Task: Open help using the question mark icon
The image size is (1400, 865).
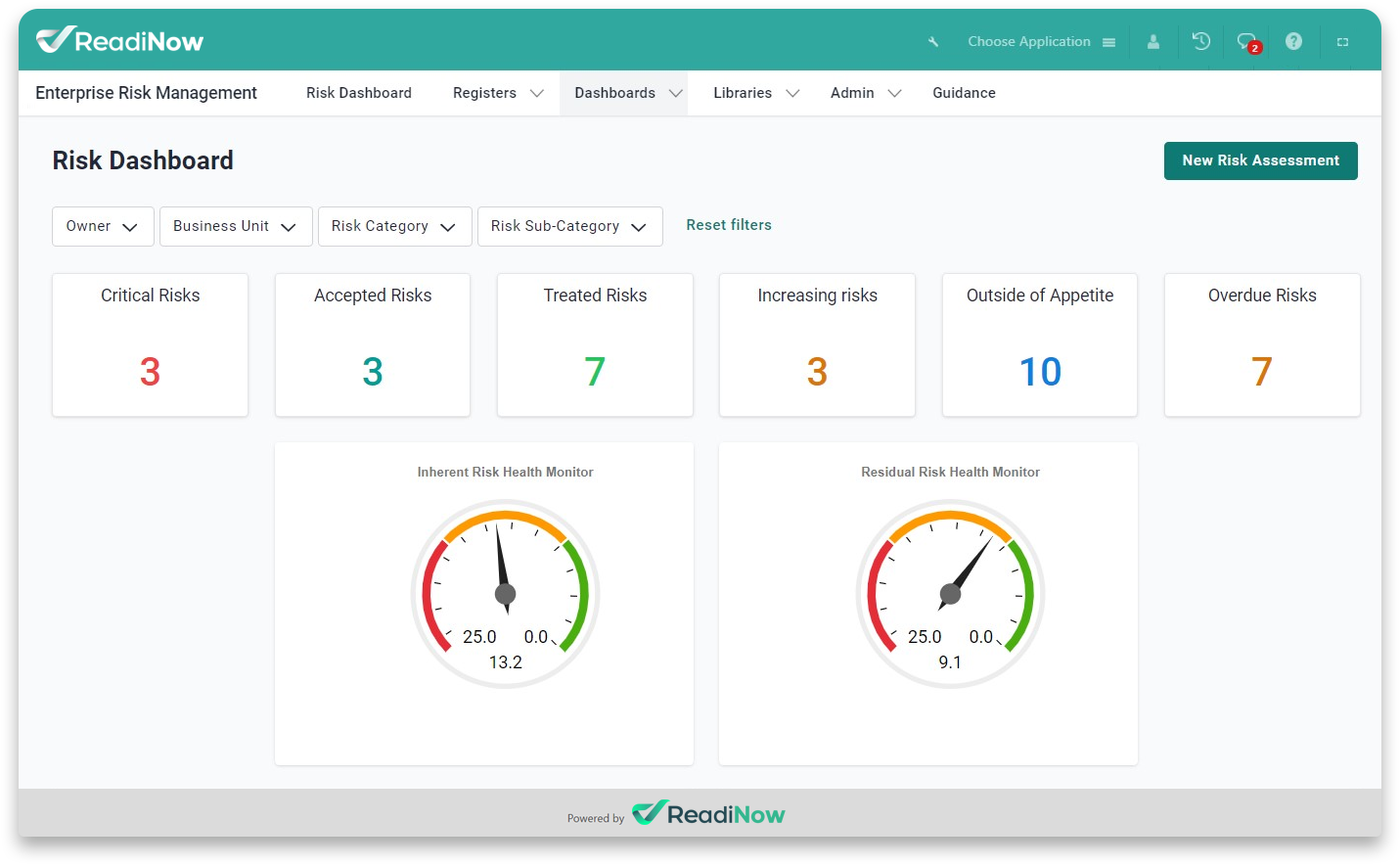Action: click(x=1293, y=41)
